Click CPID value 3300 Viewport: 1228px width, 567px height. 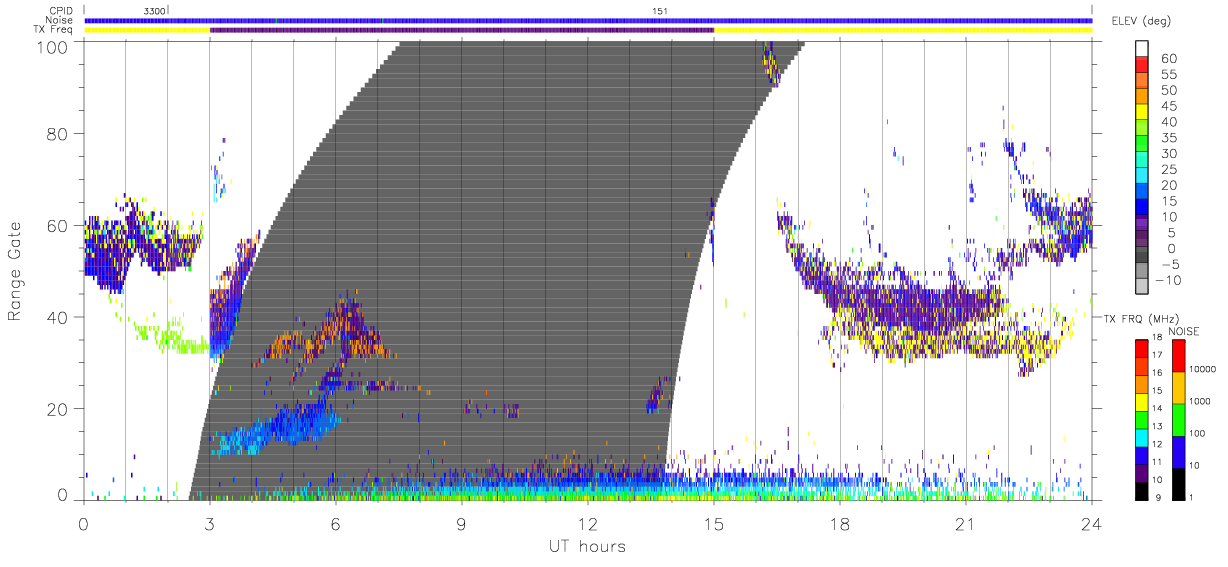pyautogui.click(x=154, y=10)
